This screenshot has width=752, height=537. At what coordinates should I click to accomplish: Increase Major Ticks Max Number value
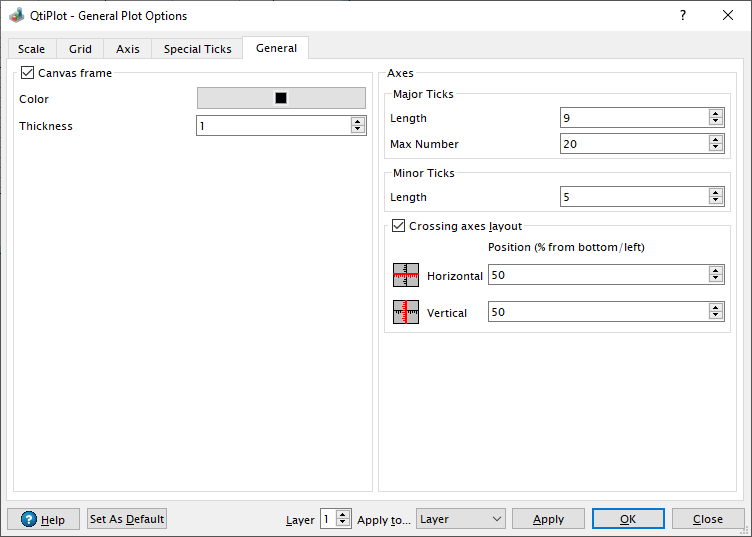click(x=715, y=139)
